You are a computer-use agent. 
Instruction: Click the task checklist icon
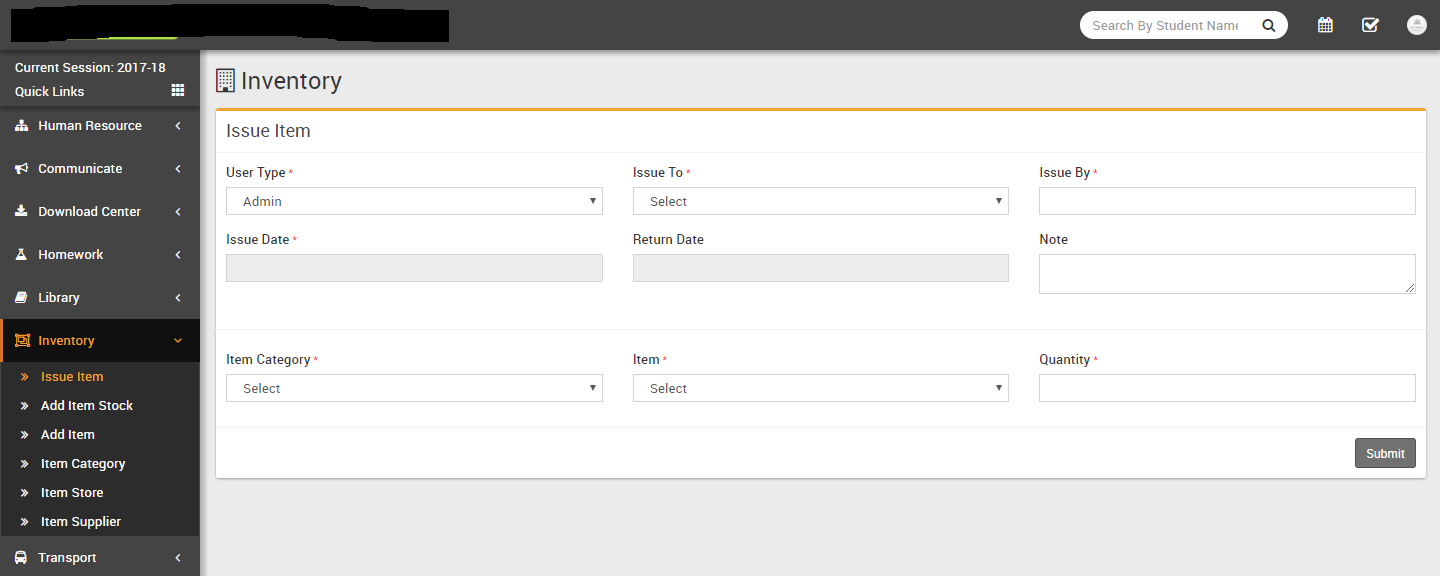(1370, 25)
